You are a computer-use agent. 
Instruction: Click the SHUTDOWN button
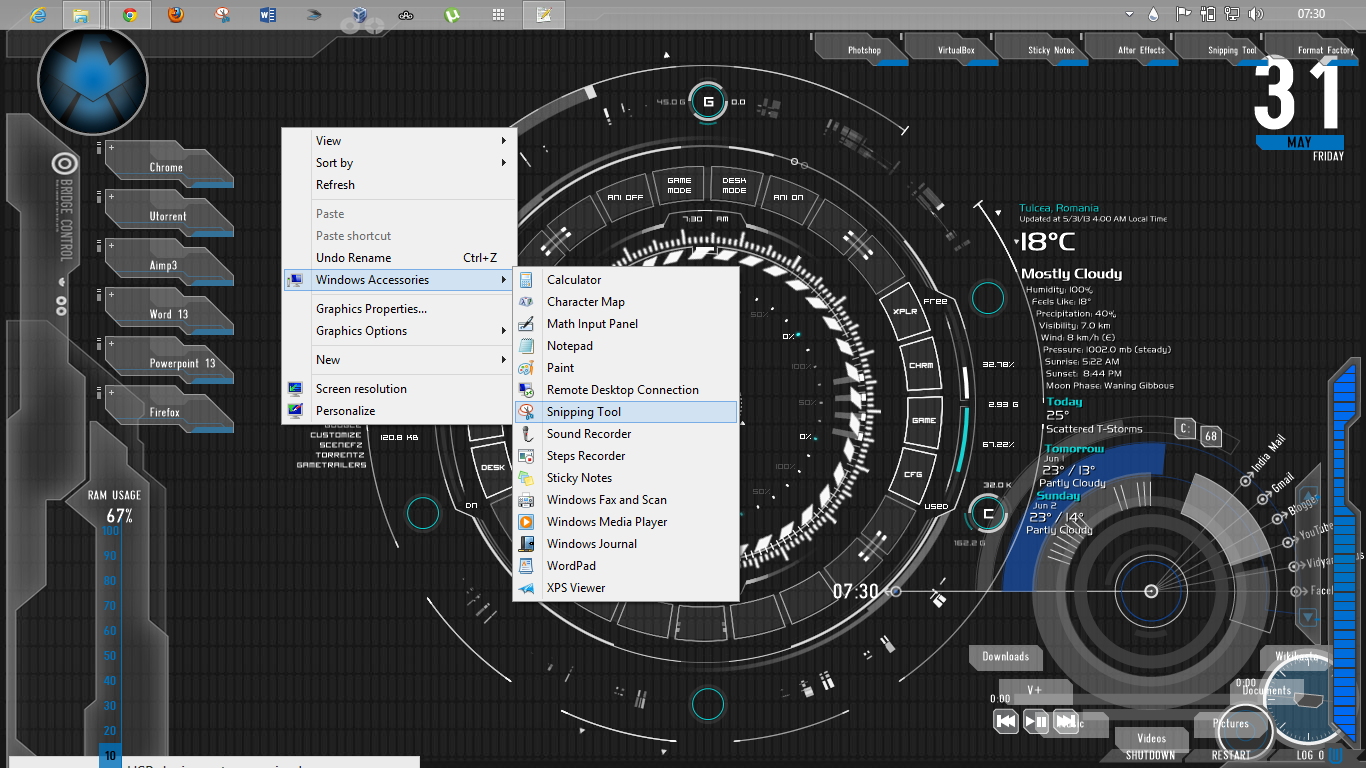(1150, 755)
